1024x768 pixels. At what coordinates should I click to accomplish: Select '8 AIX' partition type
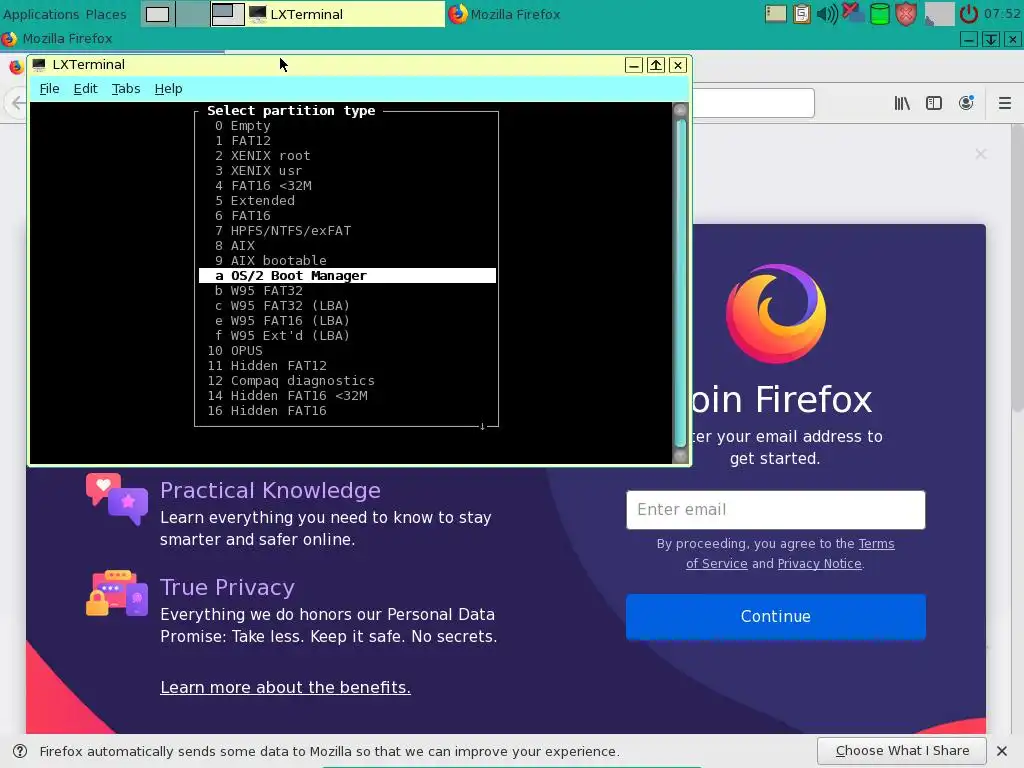click(347, 246)
